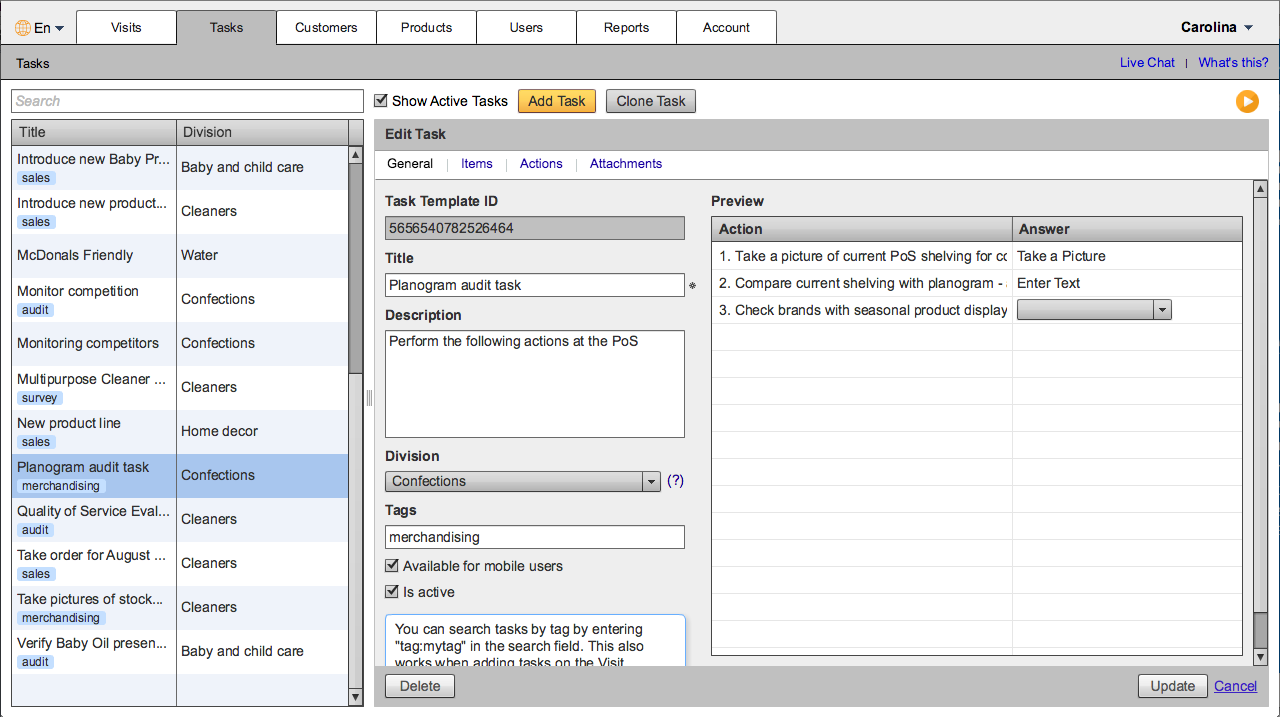Click the task Search input field
Viewport: 1280px width, 717px height.
(x=187, y=101)
